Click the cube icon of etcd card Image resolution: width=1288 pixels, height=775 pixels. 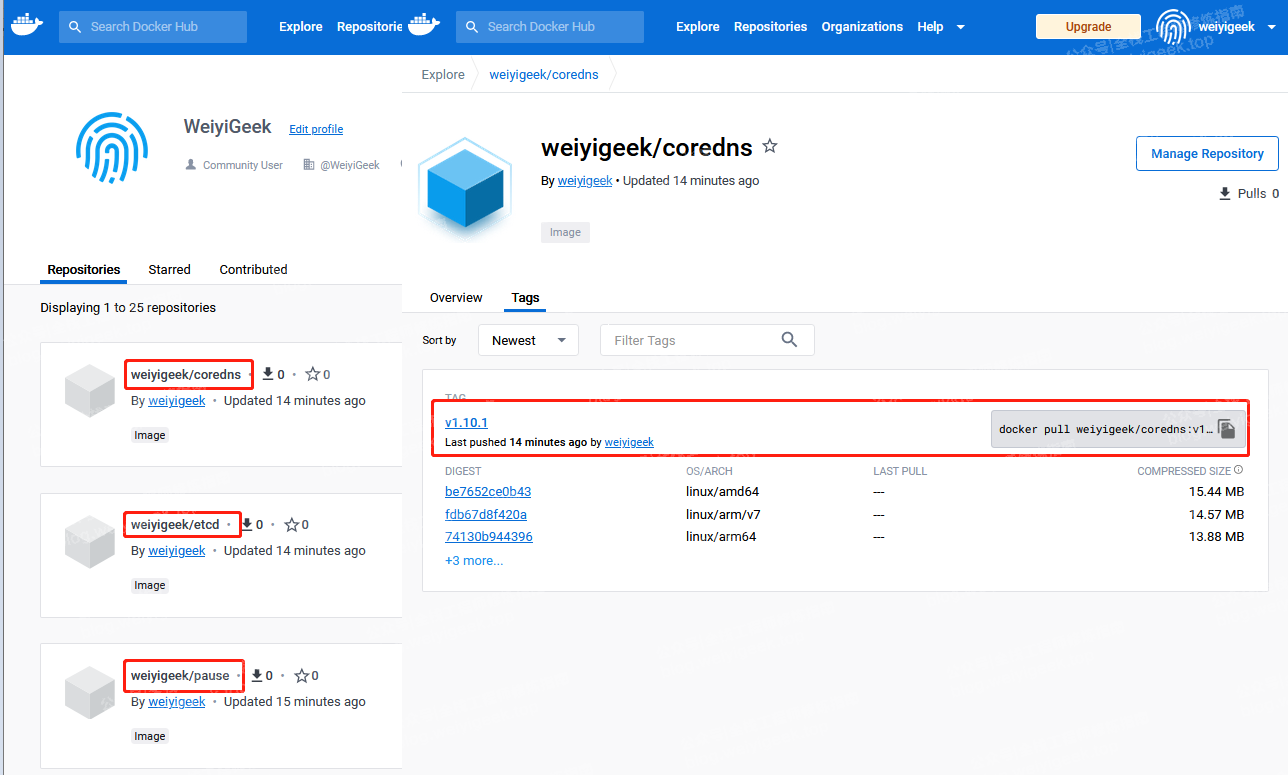(x=90, y=542)
